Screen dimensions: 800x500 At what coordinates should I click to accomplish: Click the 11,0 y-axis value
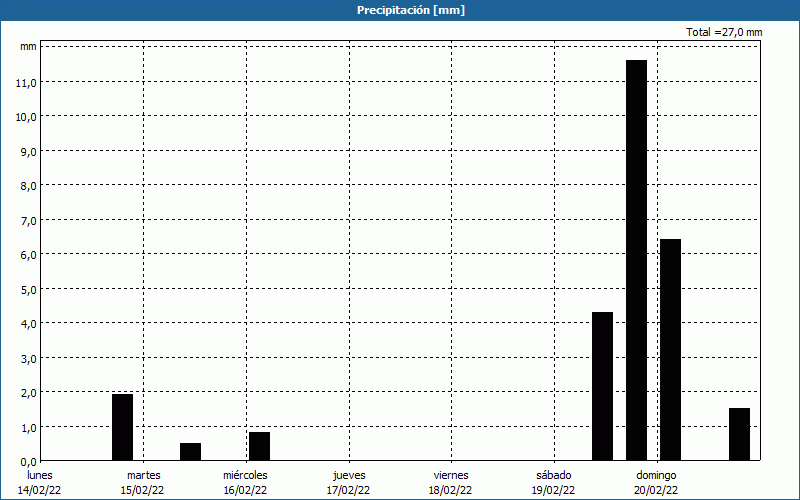pos(26,82)
